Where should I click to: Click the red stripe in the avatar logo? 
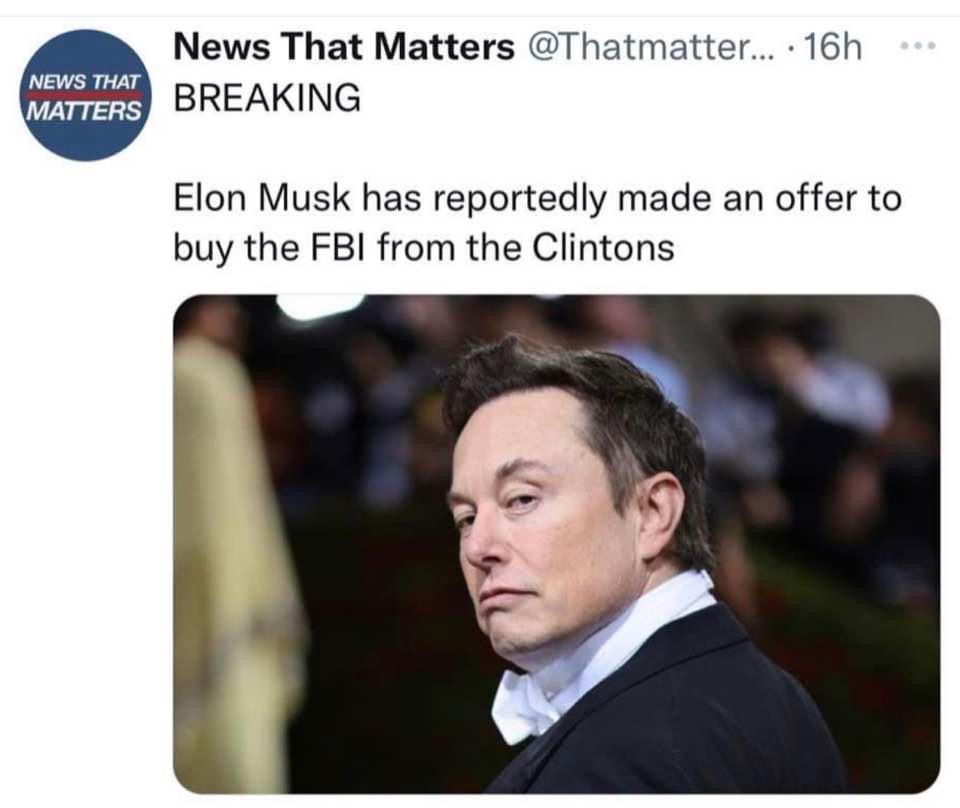pos(84,95)
